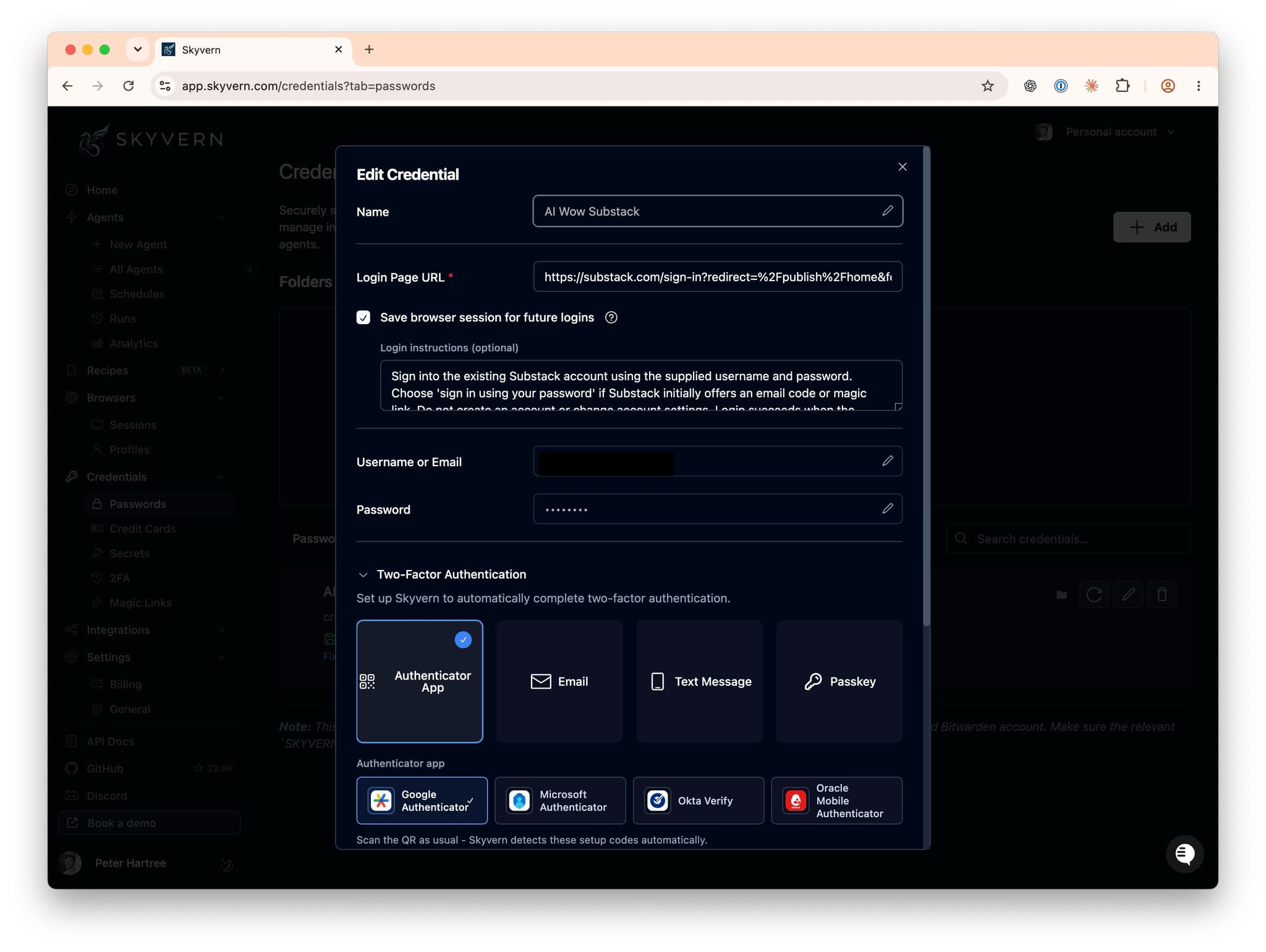Collapse the Settings sidebar section
Viewport: 1266px width, 952px height.
click(x=221, y=657)
